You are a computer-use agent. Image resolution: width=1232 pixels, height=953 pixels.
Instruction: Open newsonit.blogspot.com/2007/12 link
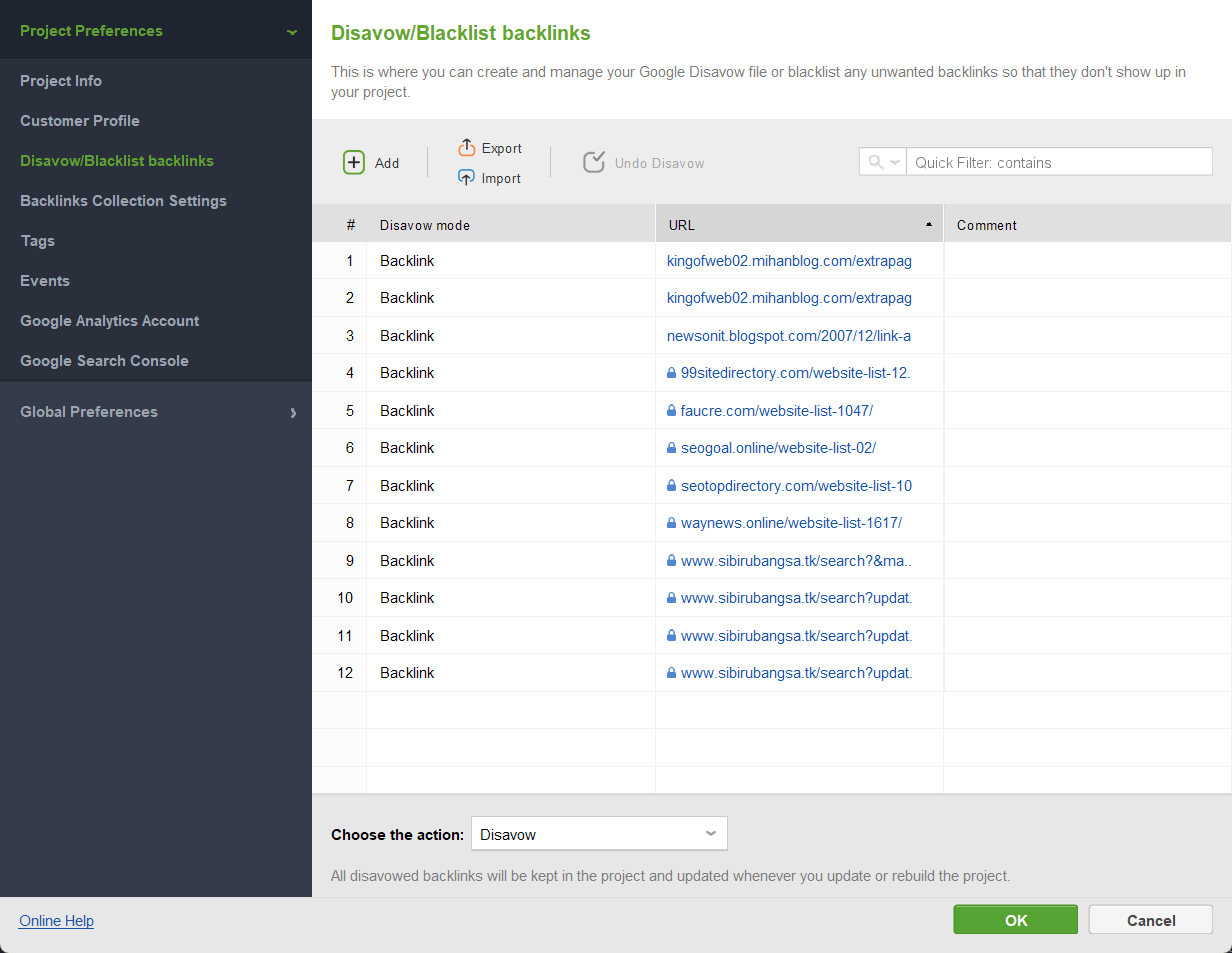pyautogui.click(x=789, y=336)
